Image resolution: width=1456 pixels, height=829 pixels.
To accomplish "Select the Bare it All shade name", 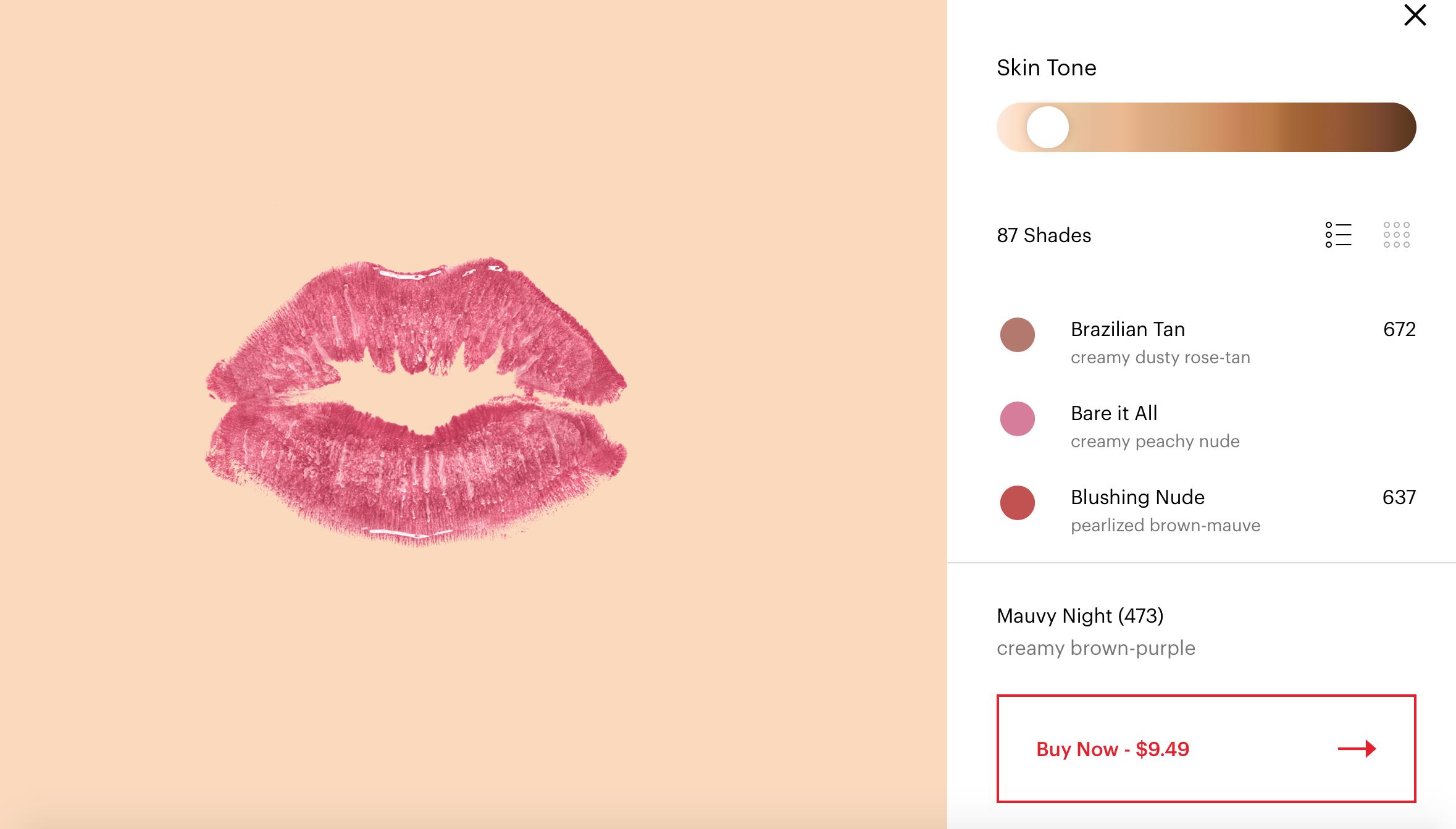I will [1114, 413].
